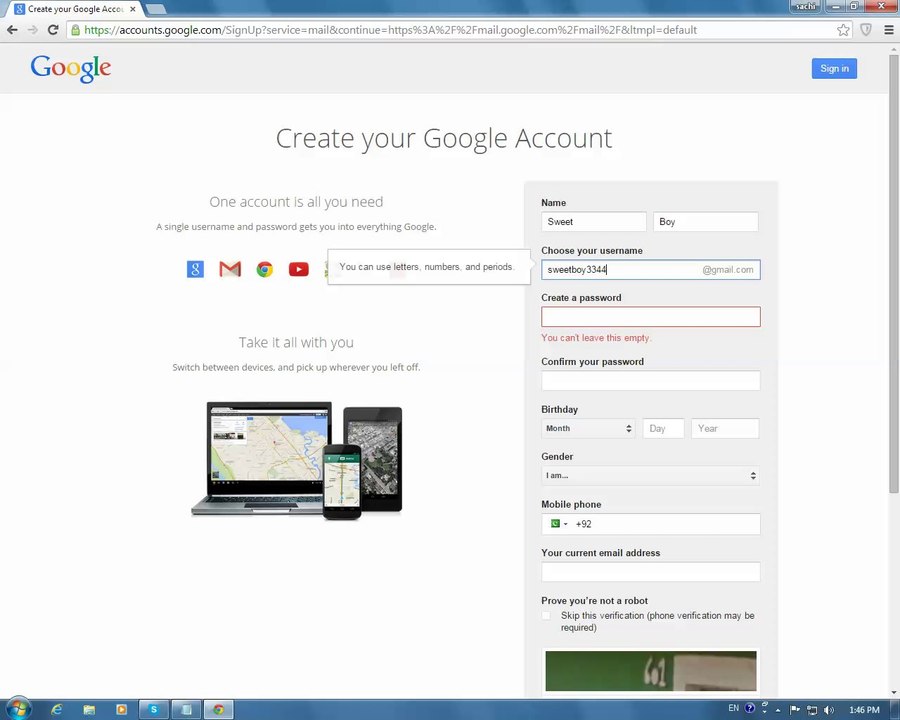Click the username field with sweetboy3344
The width and height of the screenshot is (900, 720).
(650, 270)
